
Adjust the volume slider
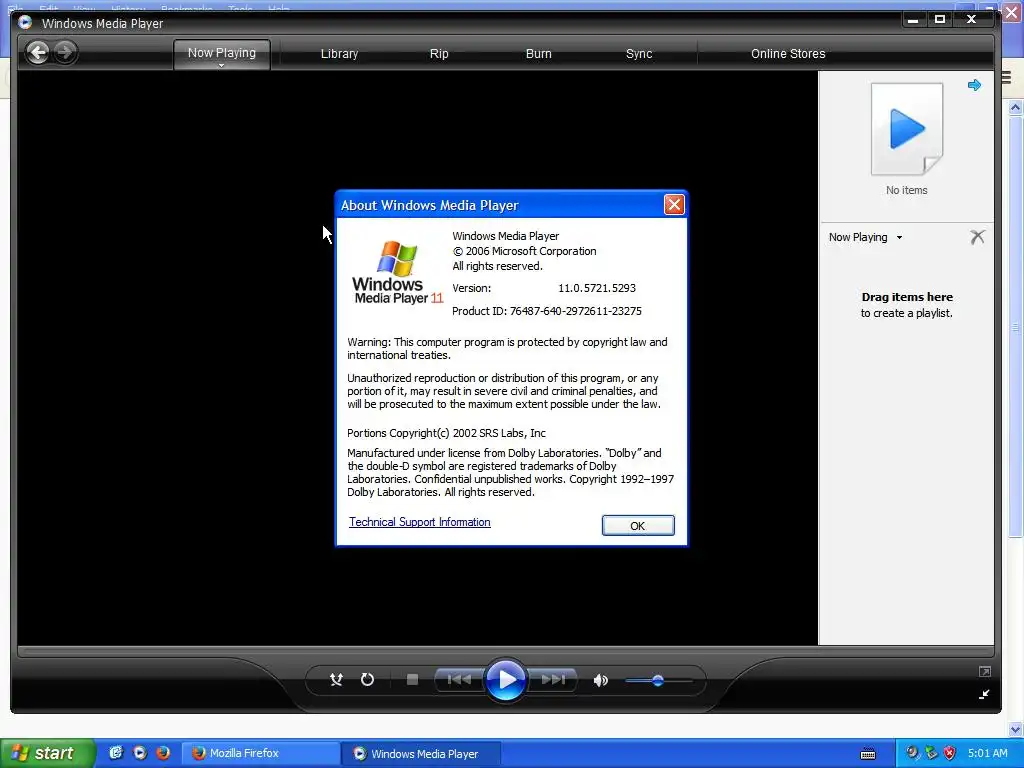click(658, 680)
